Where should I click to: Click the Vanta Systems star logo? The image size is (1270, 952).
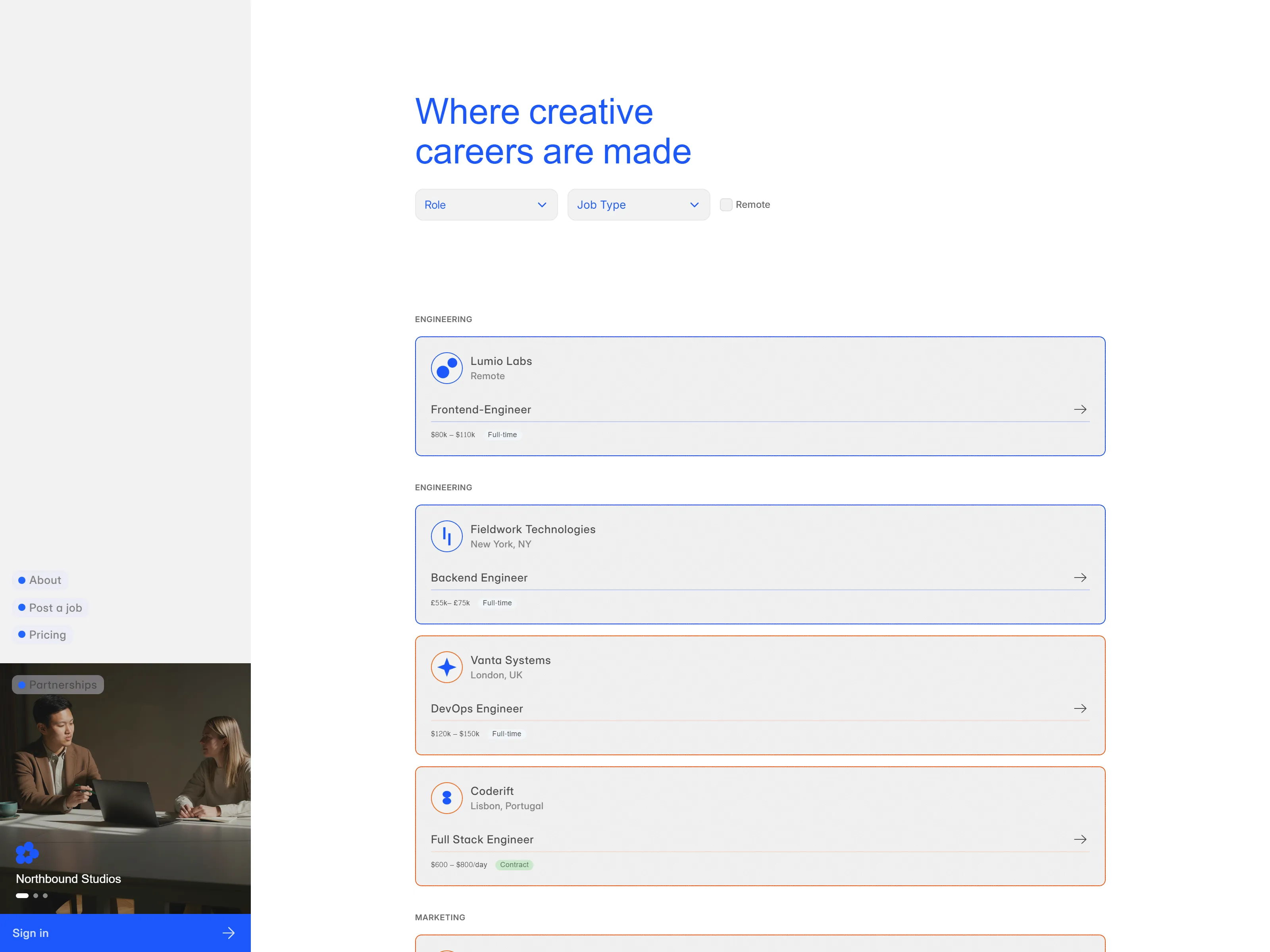click(x=446, y=667)
